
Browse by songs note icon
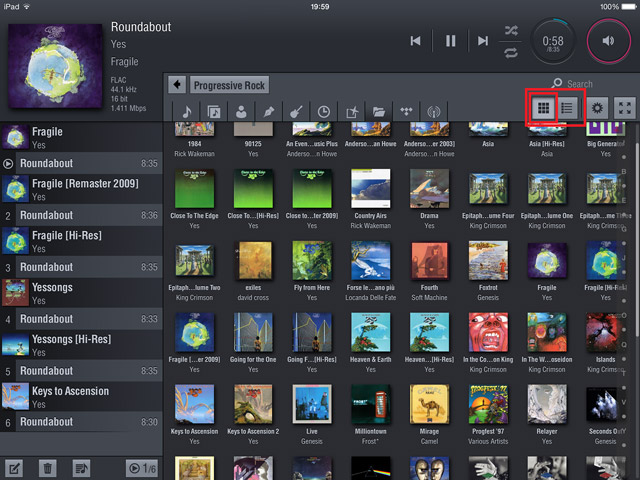click(x=187, y=111)
